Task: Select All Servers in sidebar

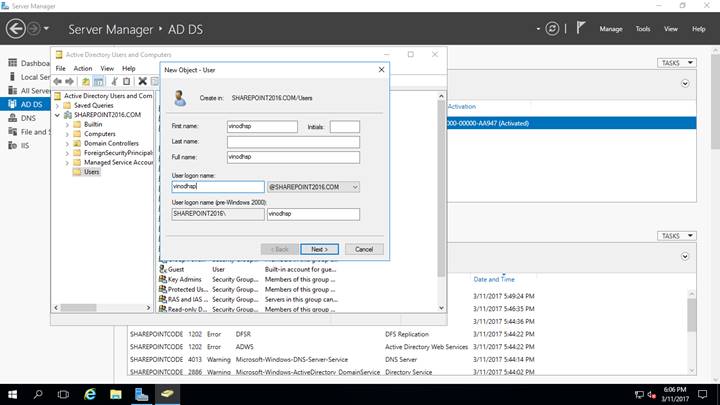Action: [x=28, y=90]
